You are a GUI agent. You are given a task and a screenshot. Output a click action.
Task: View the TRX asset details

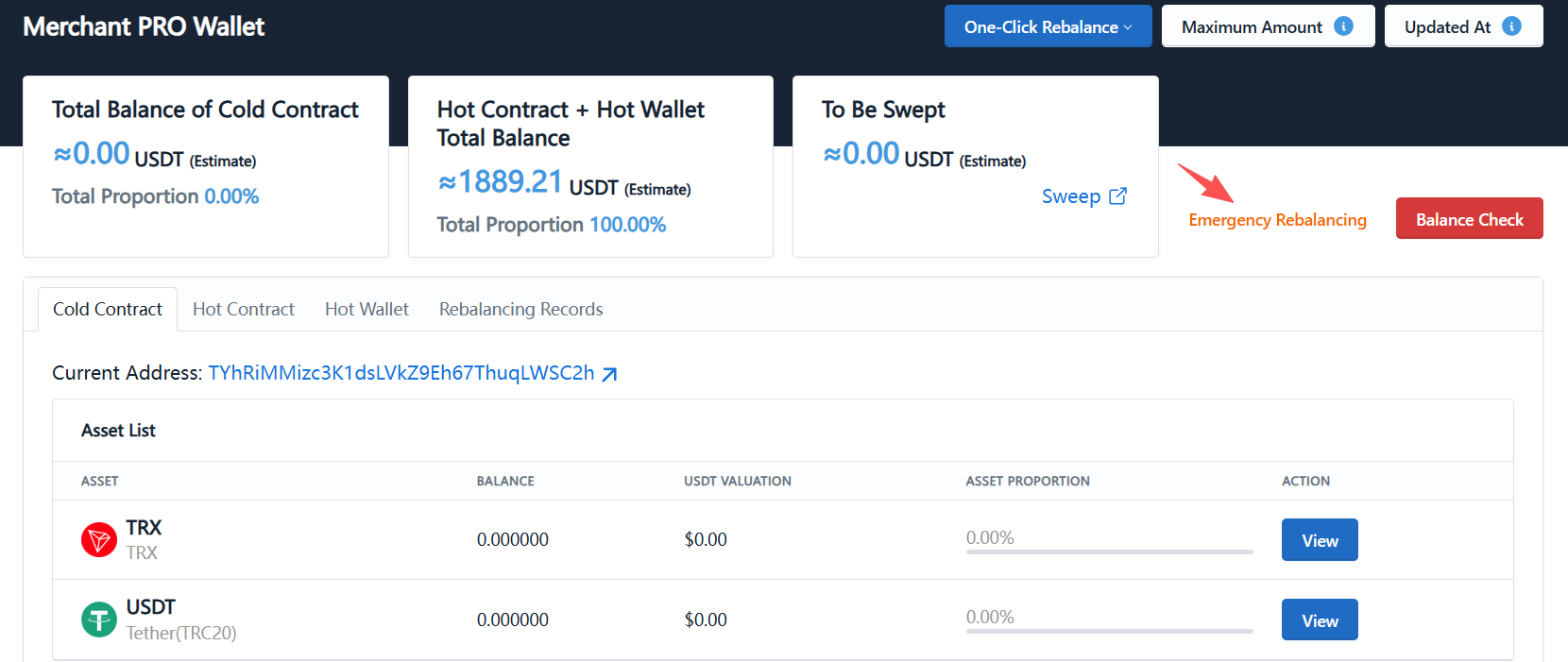click(x=1320, y=540)
